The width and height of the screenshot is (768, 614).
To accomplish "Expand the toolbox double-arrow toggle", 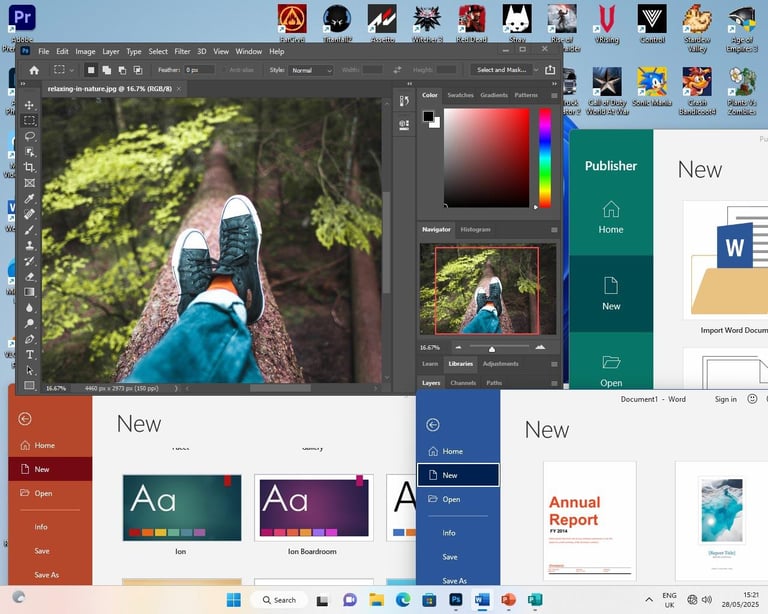I will (23, 84).
